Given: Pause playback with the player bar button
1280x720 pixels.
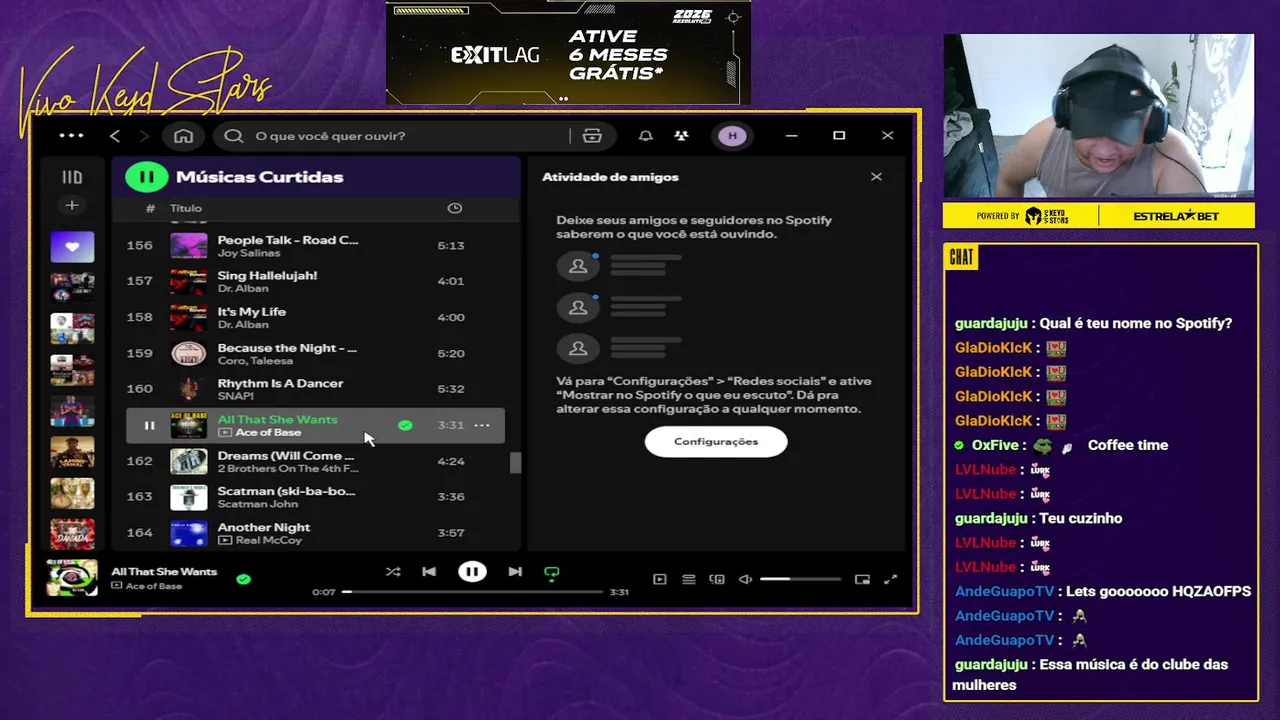Looking at the screenshot, I should [472, 572].
